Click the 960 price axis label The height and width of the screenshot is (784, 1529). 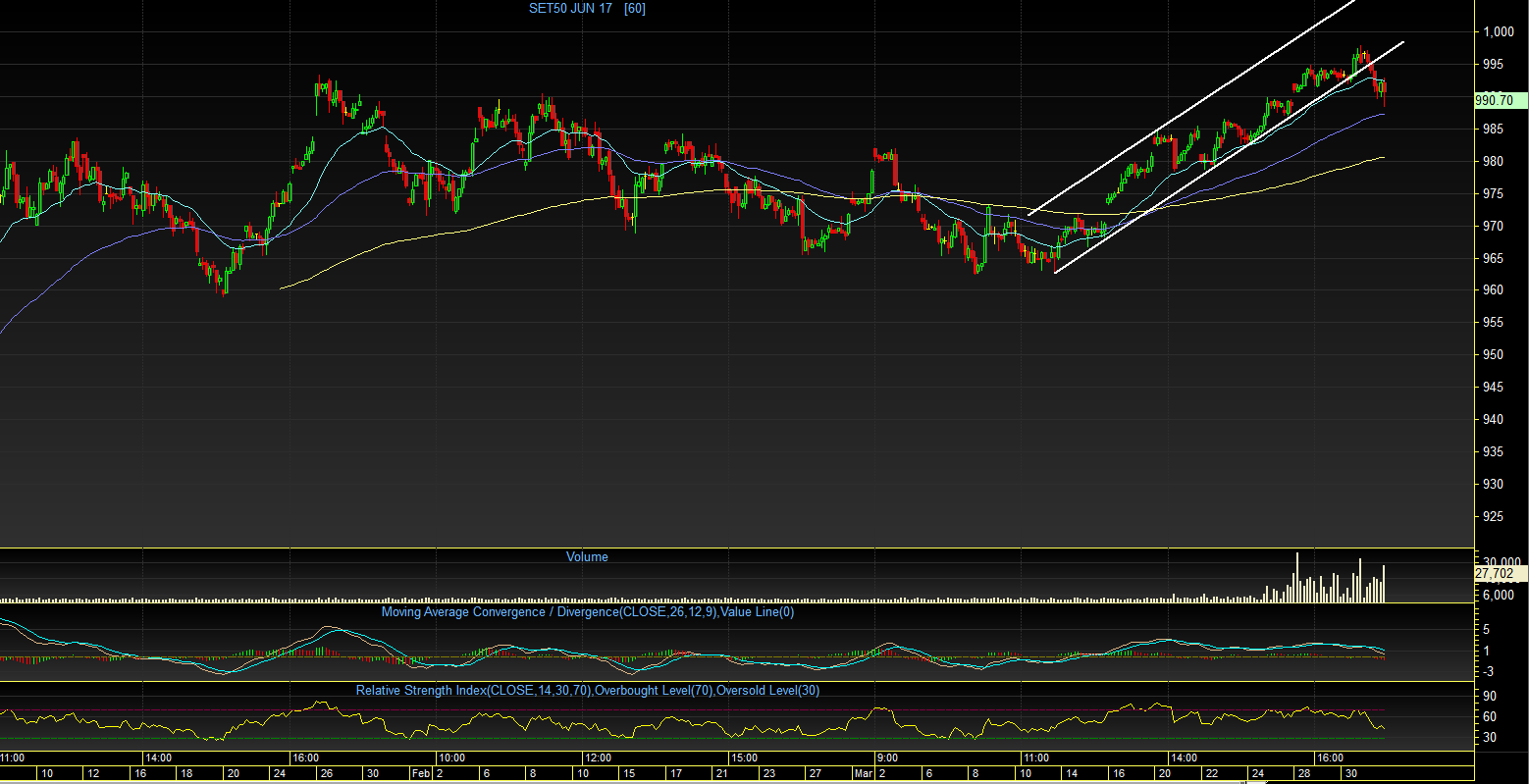1493,290
